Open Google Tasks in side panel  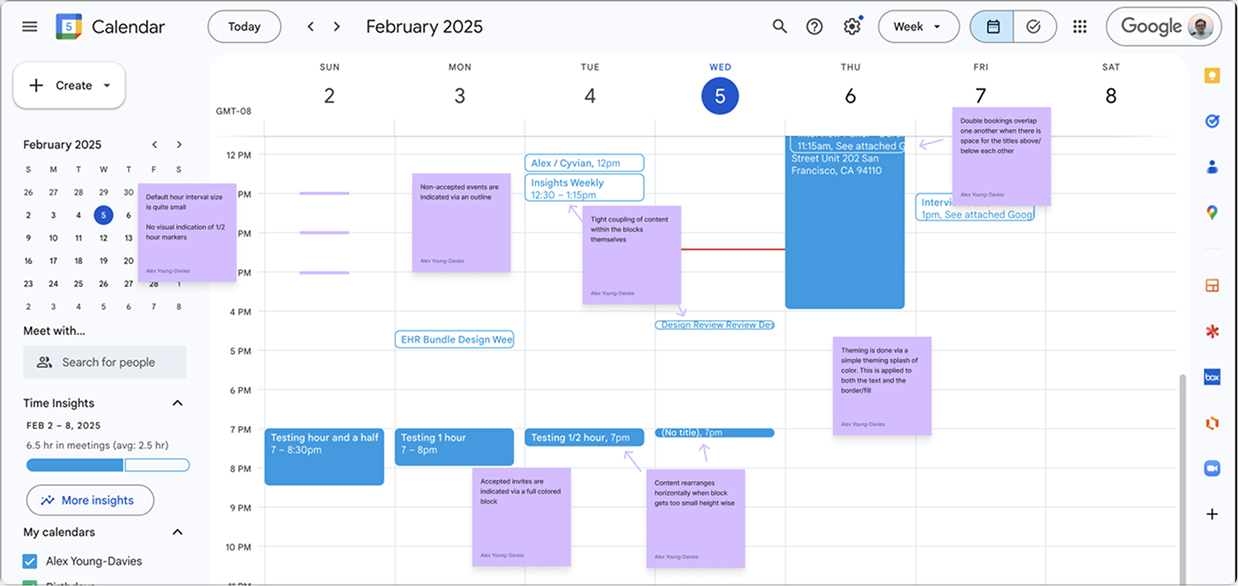point(1212,121)
